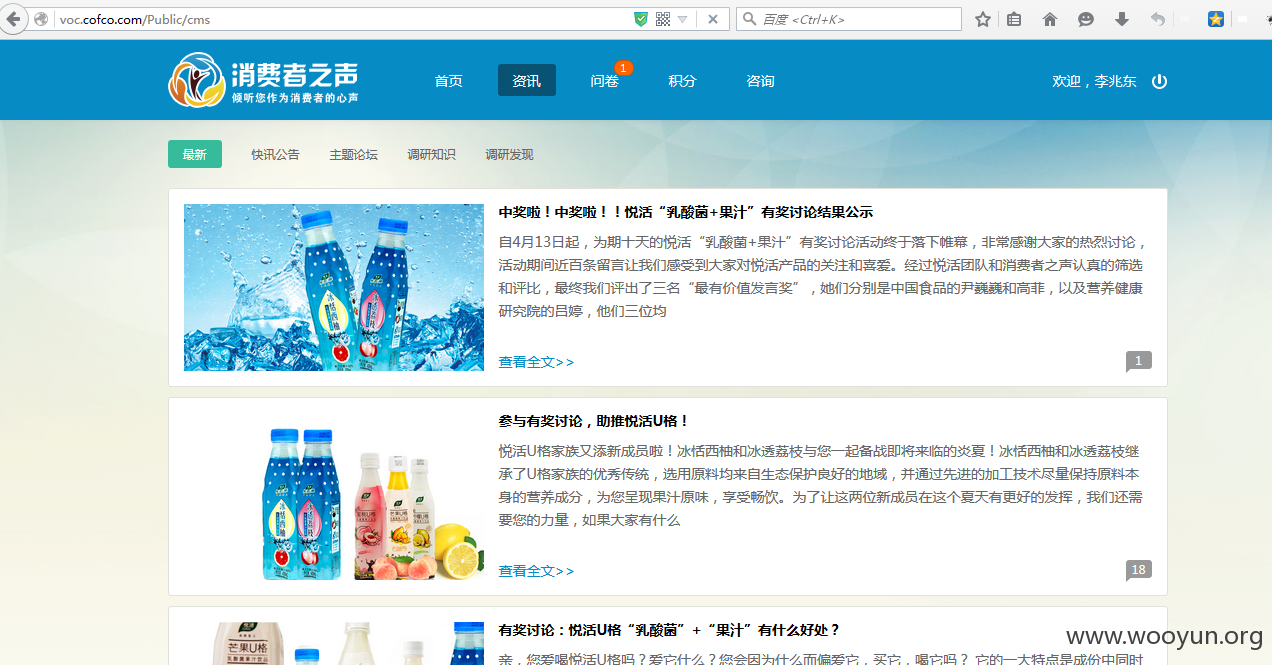The width and height of the screenshot is (1272, 665).
Task: Open the 消费者之声 logo
Action: point(263,80)
